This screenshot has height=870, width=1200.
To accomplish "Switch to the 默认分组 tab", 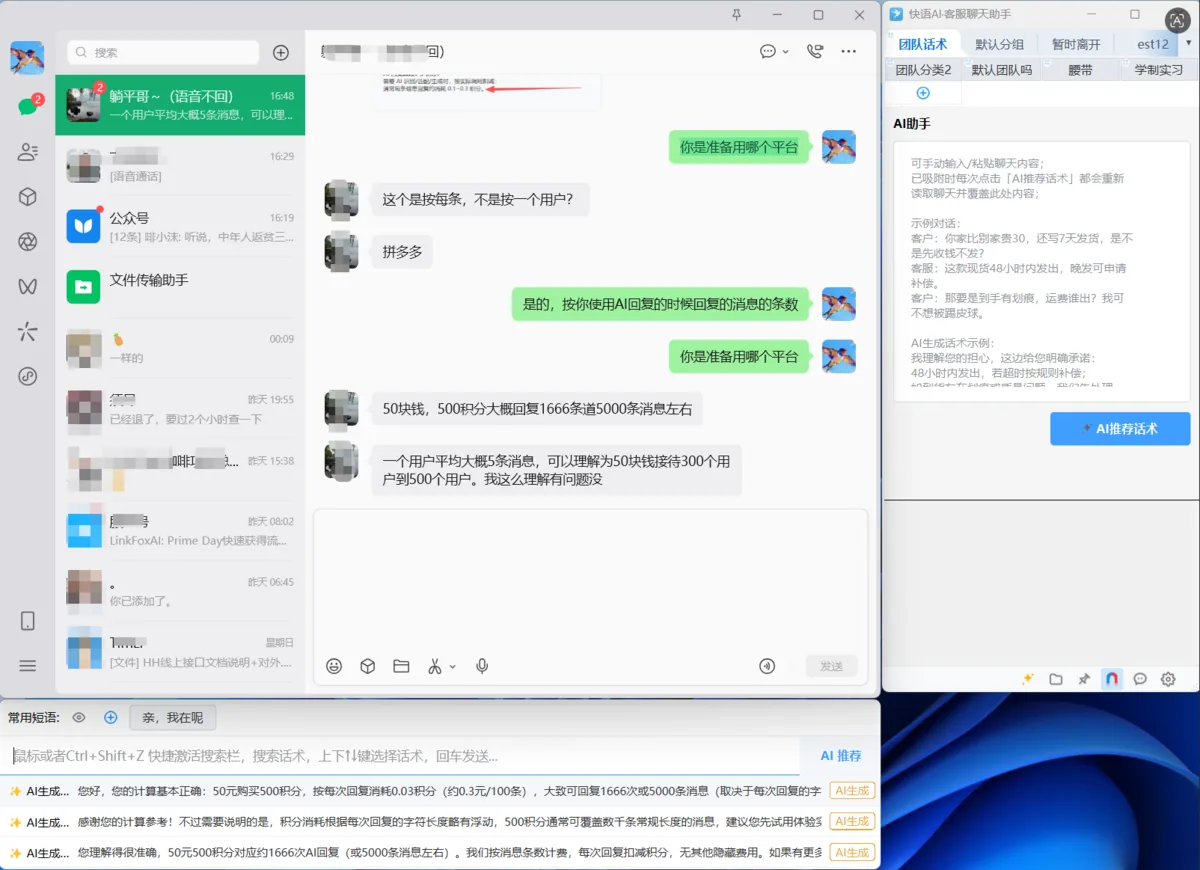I will [x=1000, y=44].
